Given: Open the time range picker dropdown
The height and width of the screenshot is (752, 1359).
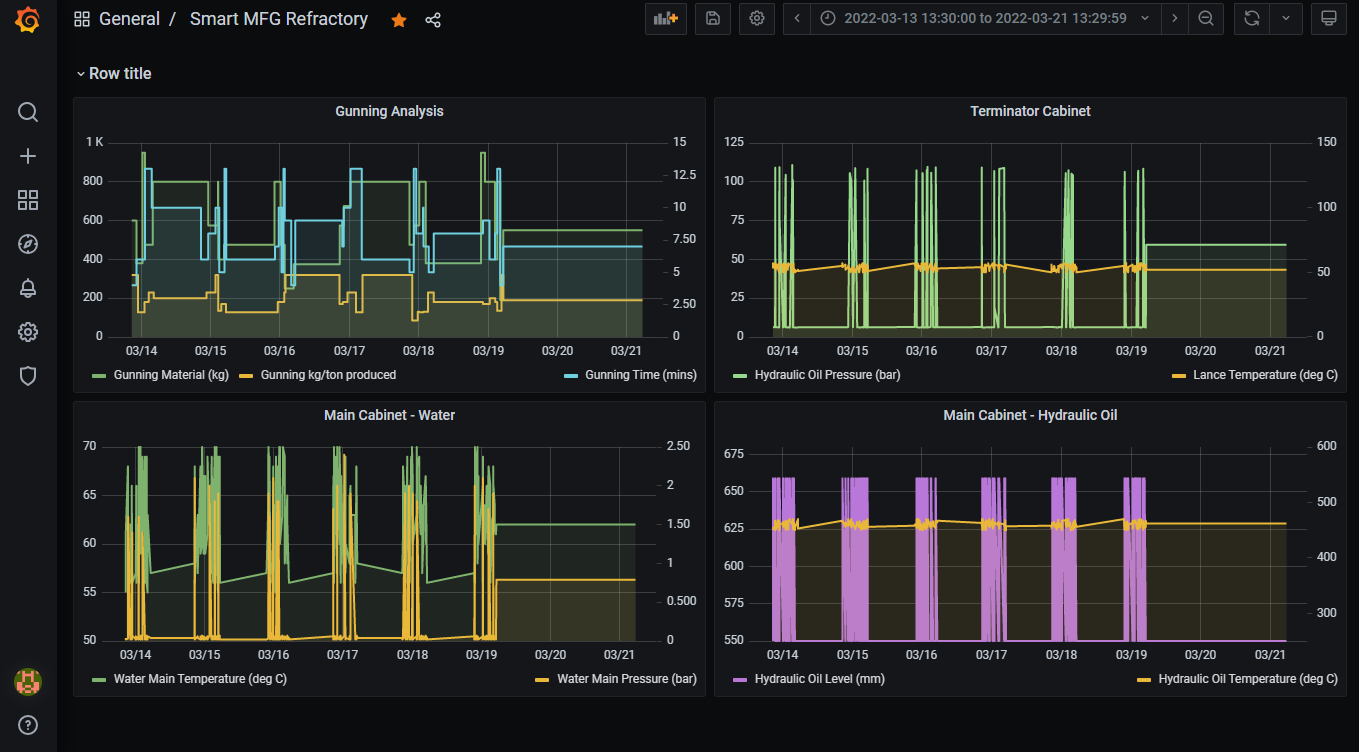Looking at the screenshot, I should [985, 18].
